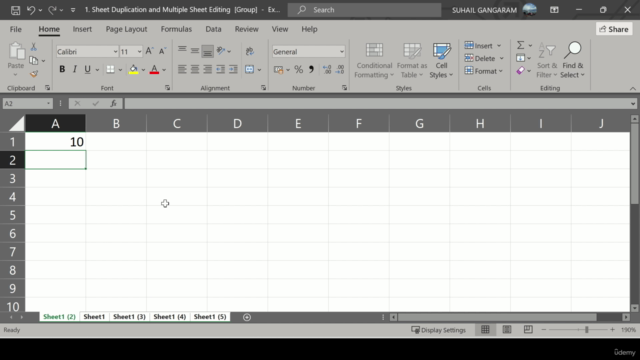
Task: Click the Clear eraser icon
Action: [x=520, y=71]
